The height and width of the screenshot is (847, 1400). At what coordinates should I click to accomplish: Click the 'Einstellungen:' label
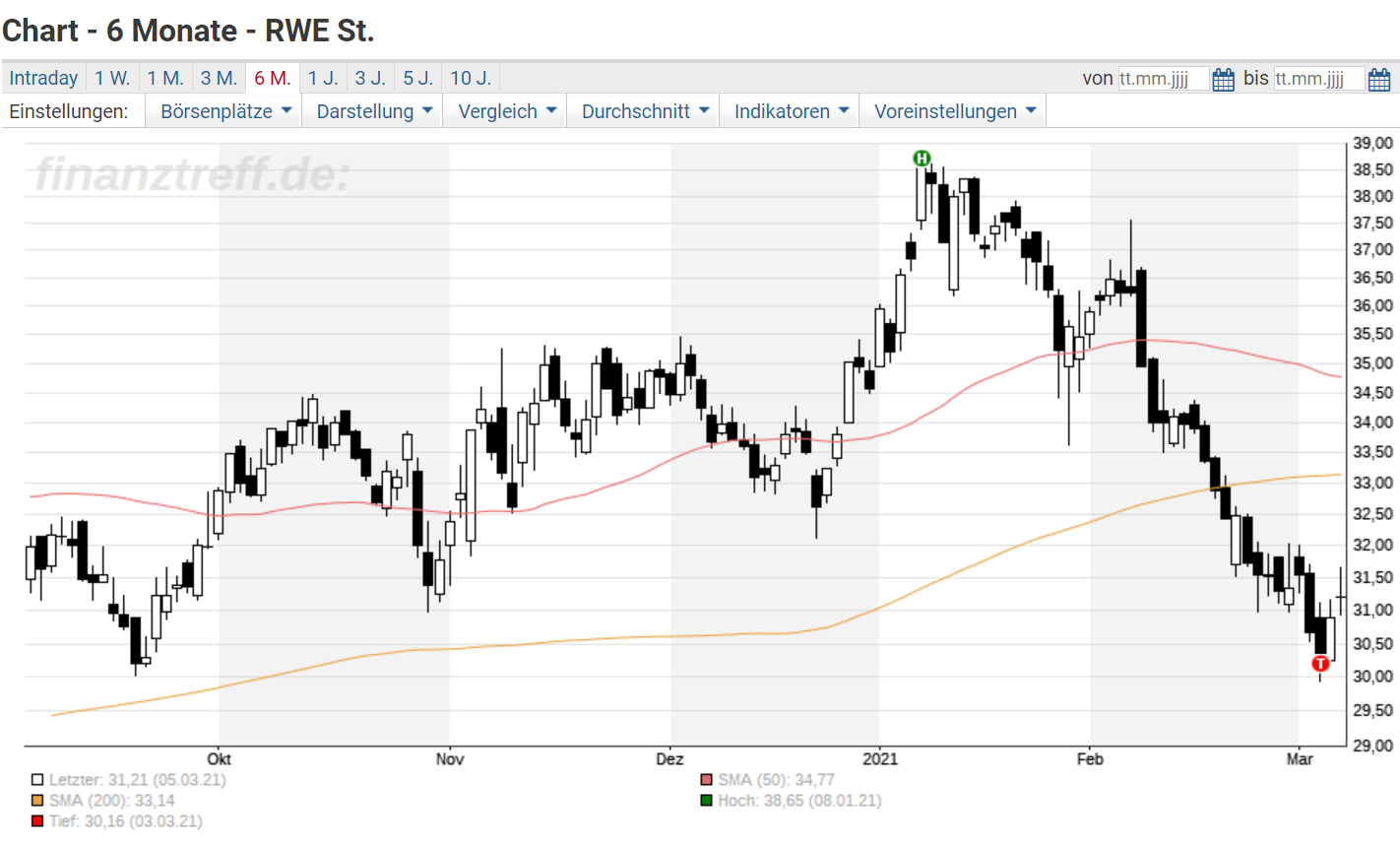tap(69, 111)
